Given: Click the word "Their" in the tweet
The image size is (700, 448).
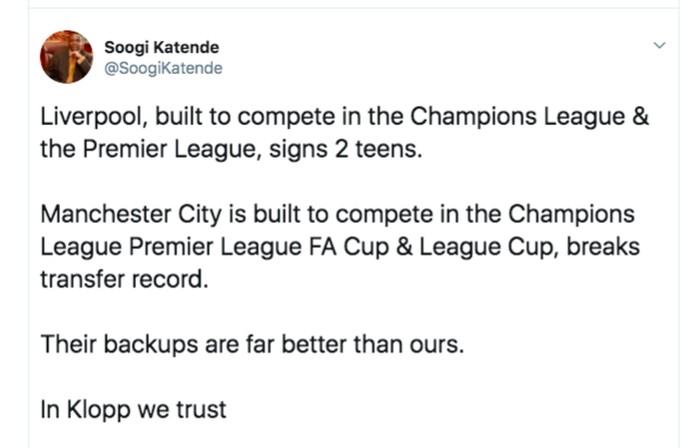Looking at the screenshot, I should pos(66,344).
